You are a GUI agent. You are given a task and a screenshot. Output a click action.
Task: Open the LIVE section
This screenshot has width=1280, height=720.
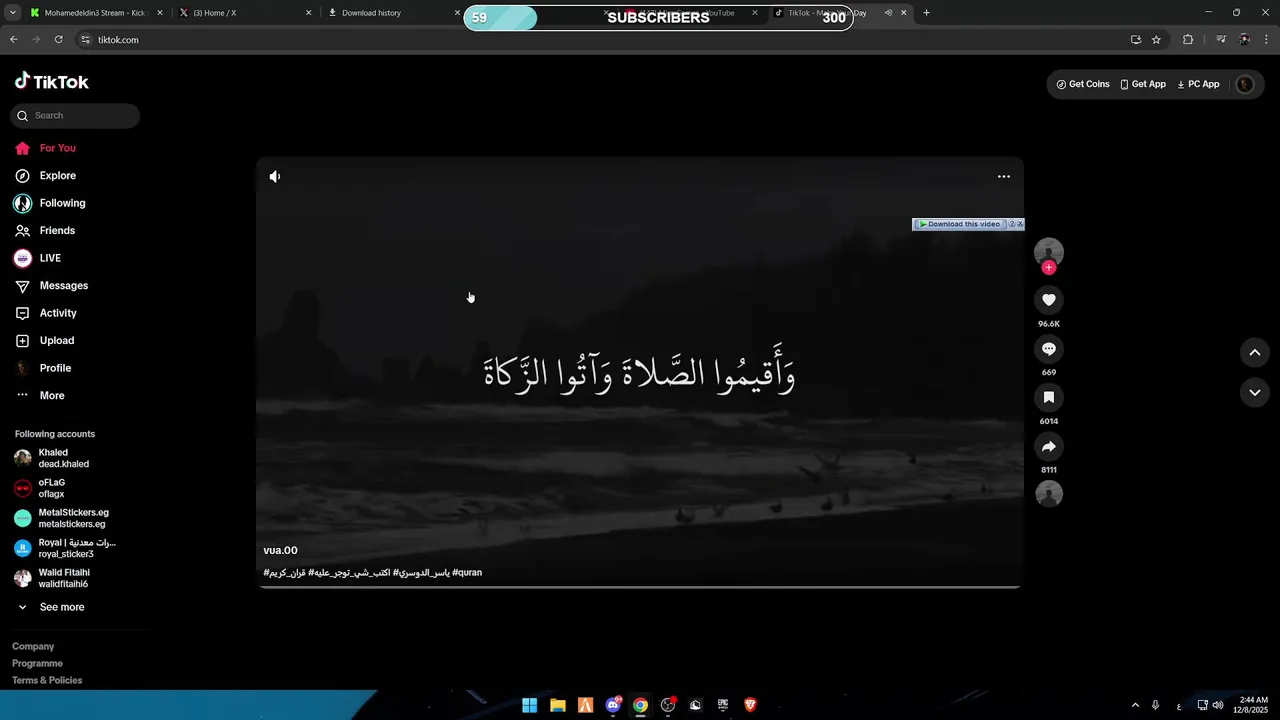[38, 258]
